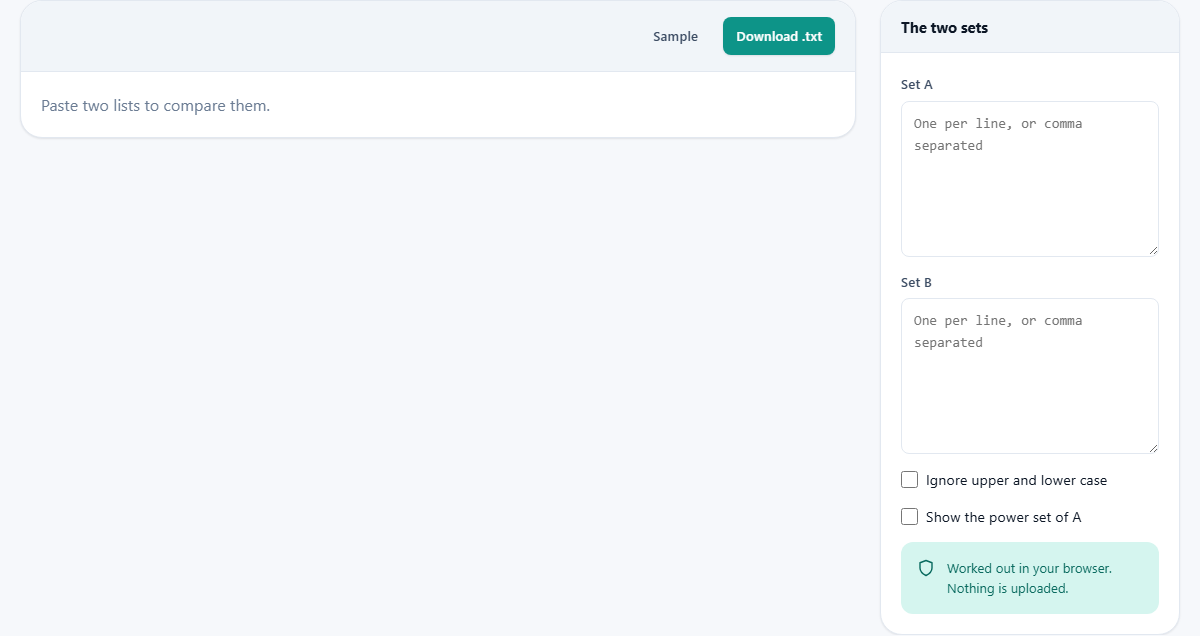The width and height of the screenshot is (1200, 636).
Task: Tick Show the power set of A
Action: tap(909, 517)
